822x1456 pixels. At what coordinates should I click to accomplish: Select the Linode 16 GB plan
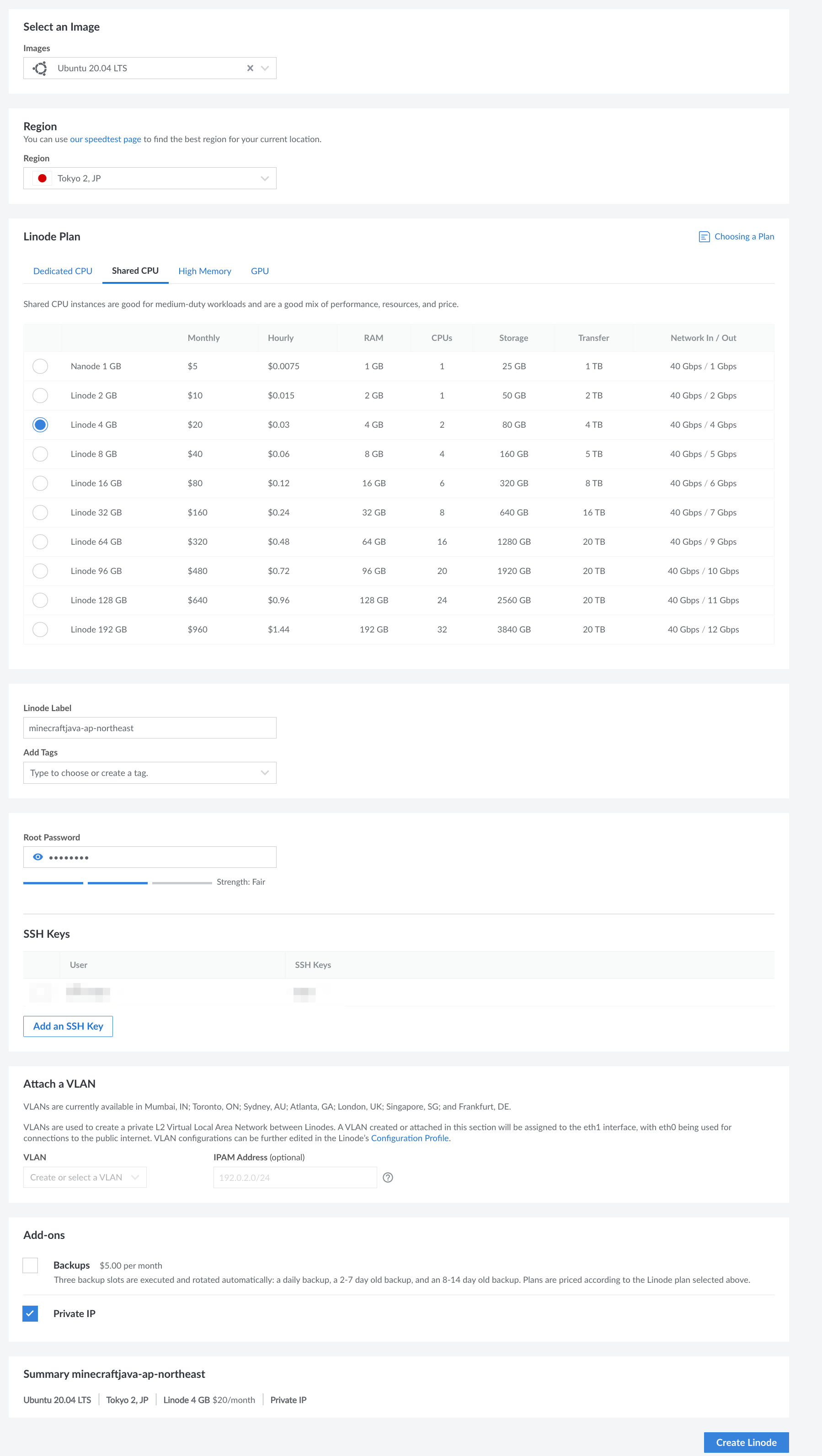[40, 483]
